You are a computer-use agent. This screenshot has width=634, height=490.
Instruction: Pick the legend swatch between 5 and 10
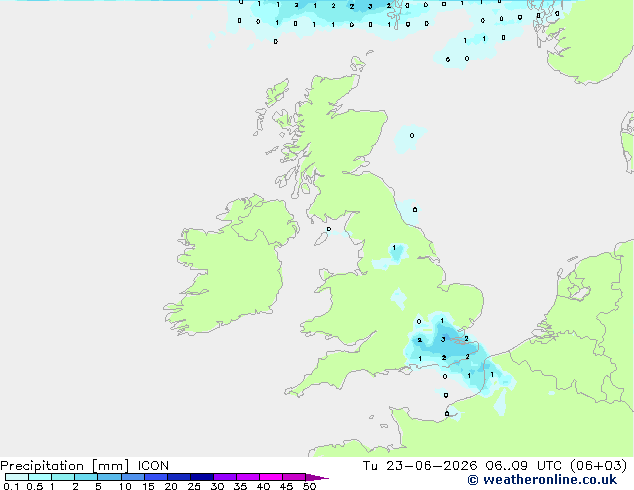click(110, 477)
